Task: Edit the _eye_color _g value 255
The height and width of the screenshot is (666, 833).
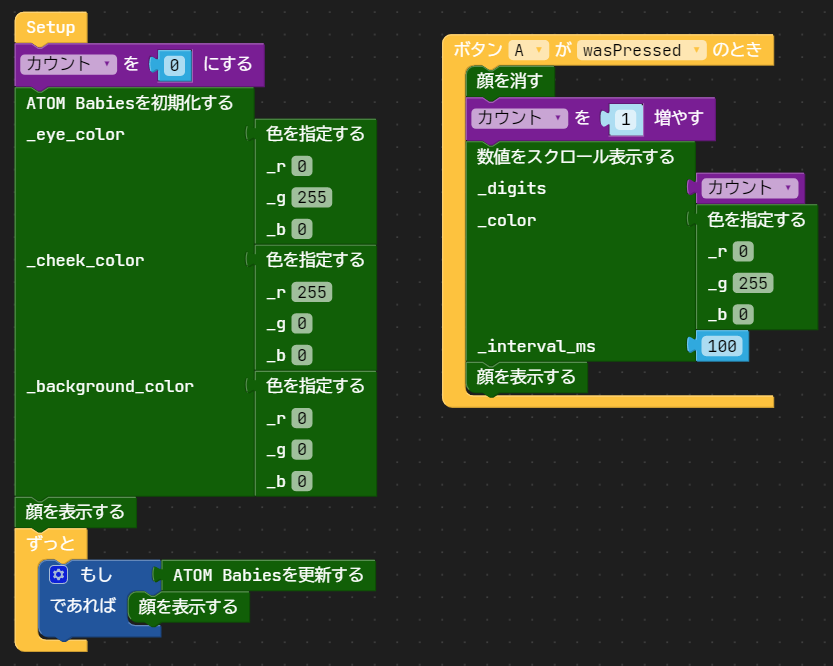Action: pyautogui.click(x=312, y=198)
